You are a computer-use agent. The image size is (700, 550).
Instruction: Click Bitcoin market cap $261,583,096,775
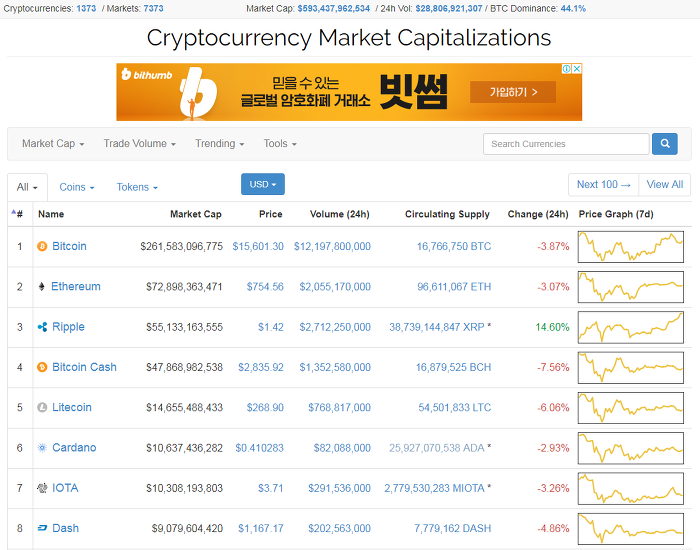pyautogui.click(x=181, y=246)
